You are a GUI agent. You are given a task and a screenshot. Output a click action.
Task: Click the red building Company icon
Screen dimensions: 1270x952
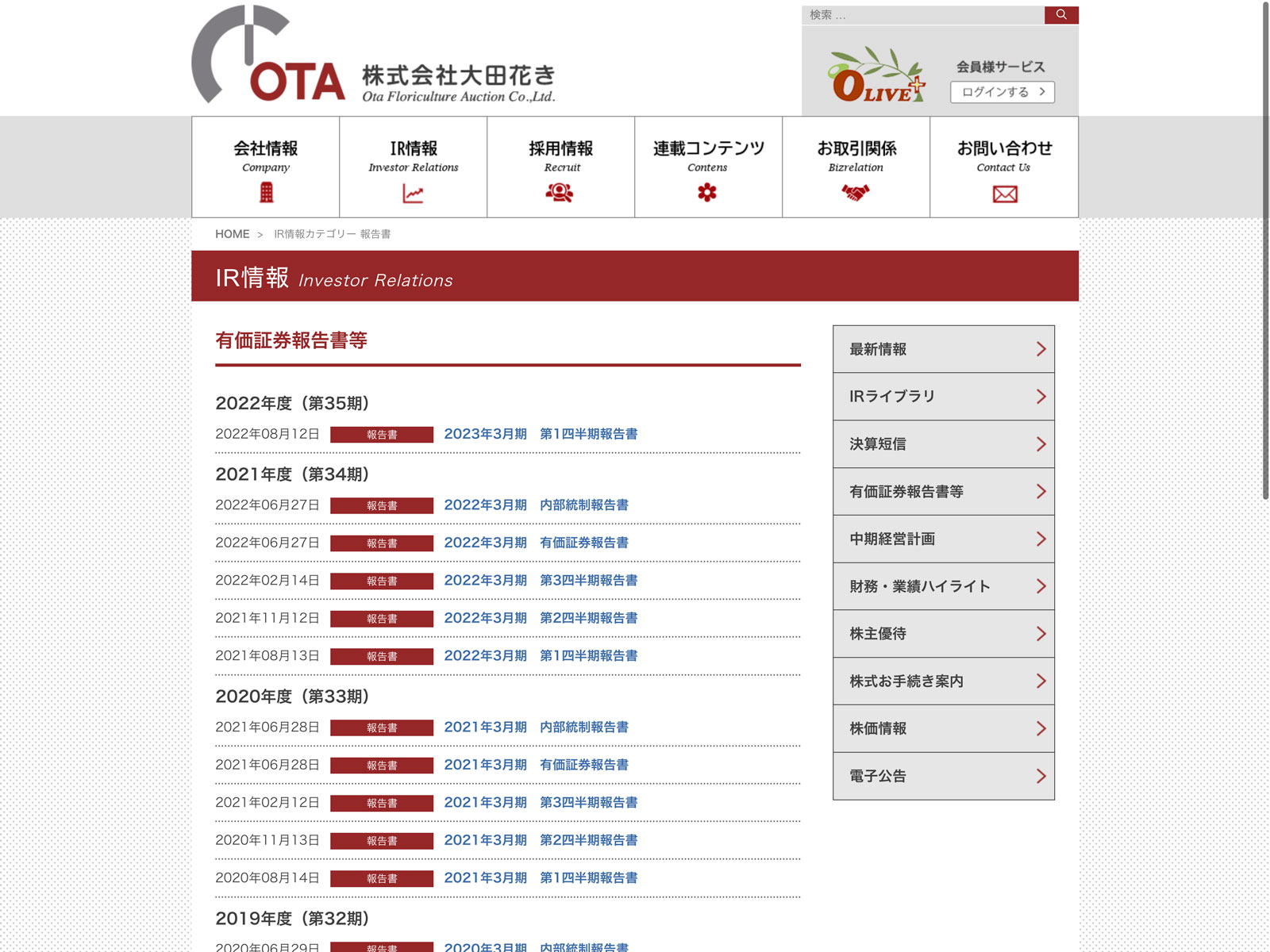click(266, 193)
